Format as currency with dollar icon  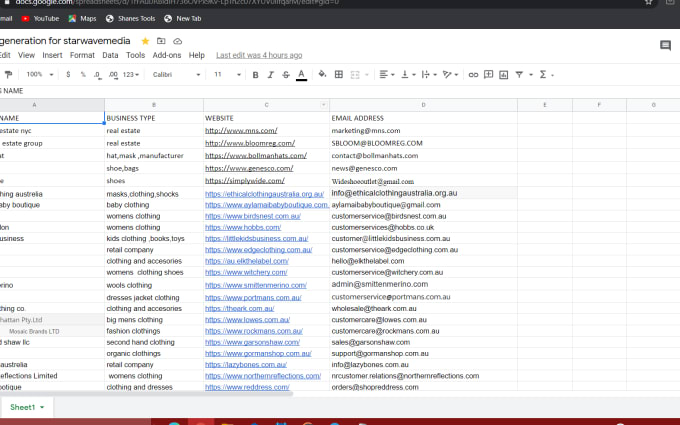tap(68, 75)
